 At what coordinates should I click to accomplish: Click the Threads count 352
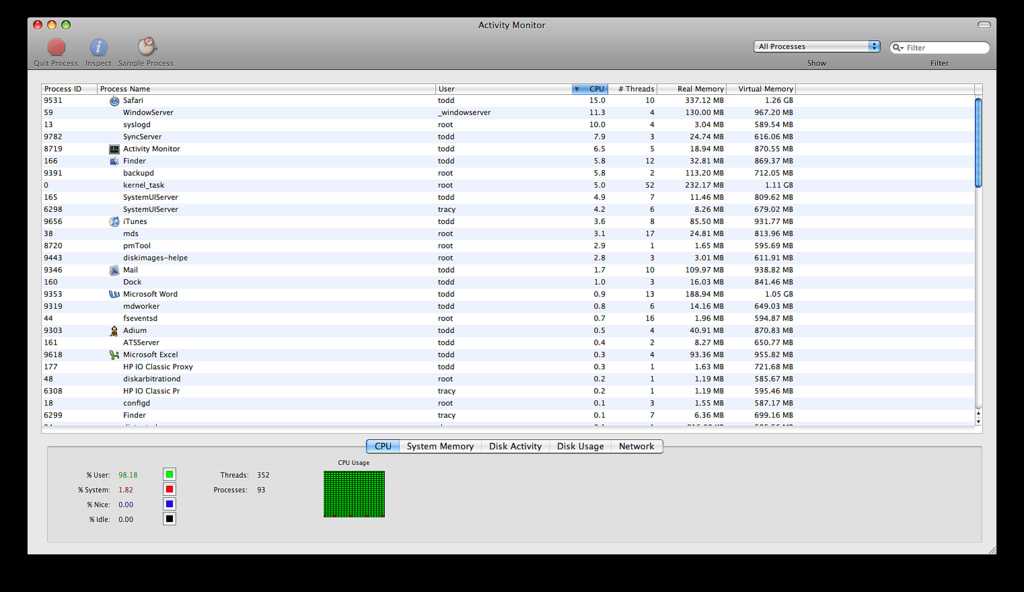coord(263,475)
